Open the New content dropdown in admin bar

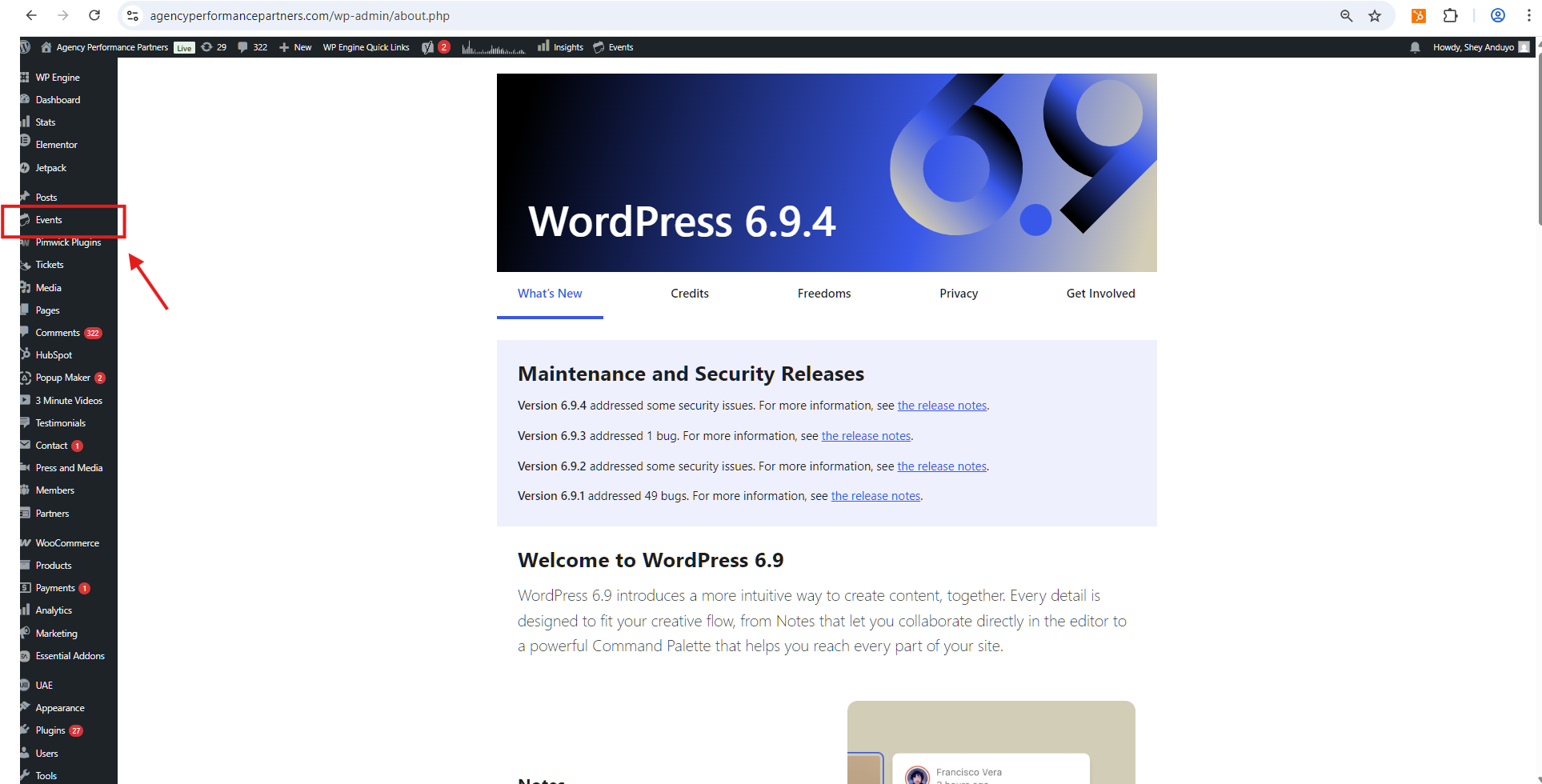(x=295, y=47)
